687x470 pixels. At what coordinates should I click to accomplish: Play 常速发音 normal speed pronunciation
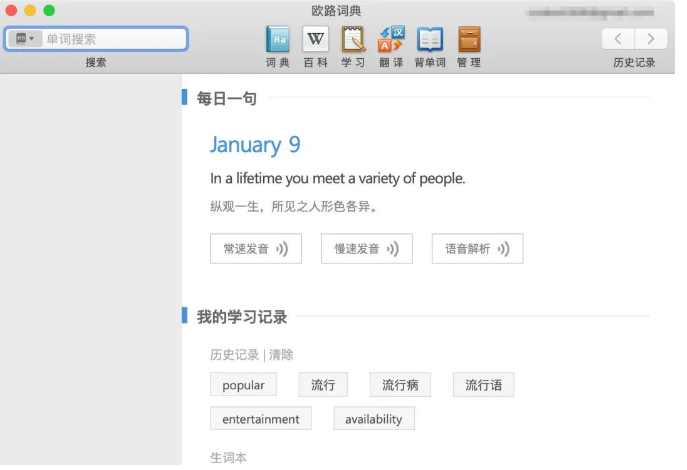[256, 249]
